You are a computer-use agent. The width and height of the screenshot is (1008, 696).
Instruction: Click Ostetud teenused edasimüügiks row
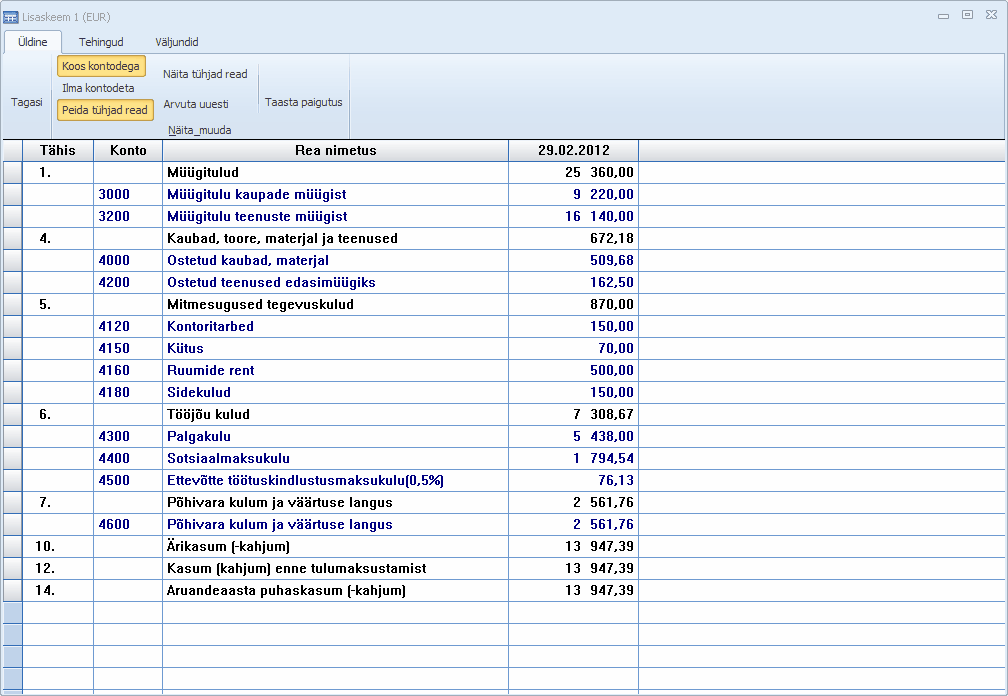click(336, 282)
